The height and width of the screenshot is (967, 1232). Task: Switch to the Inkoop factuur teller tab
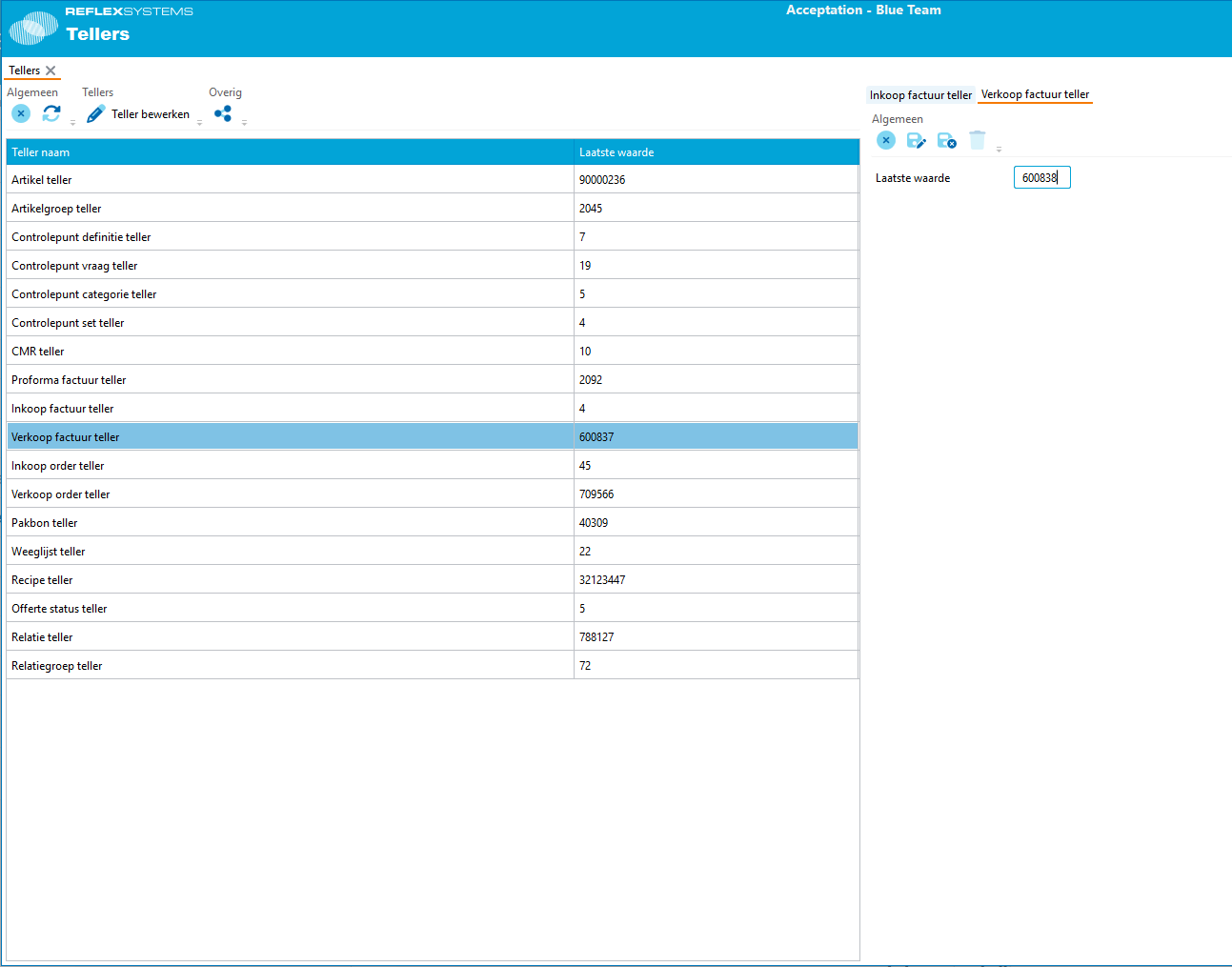click(x=919, y=94)
